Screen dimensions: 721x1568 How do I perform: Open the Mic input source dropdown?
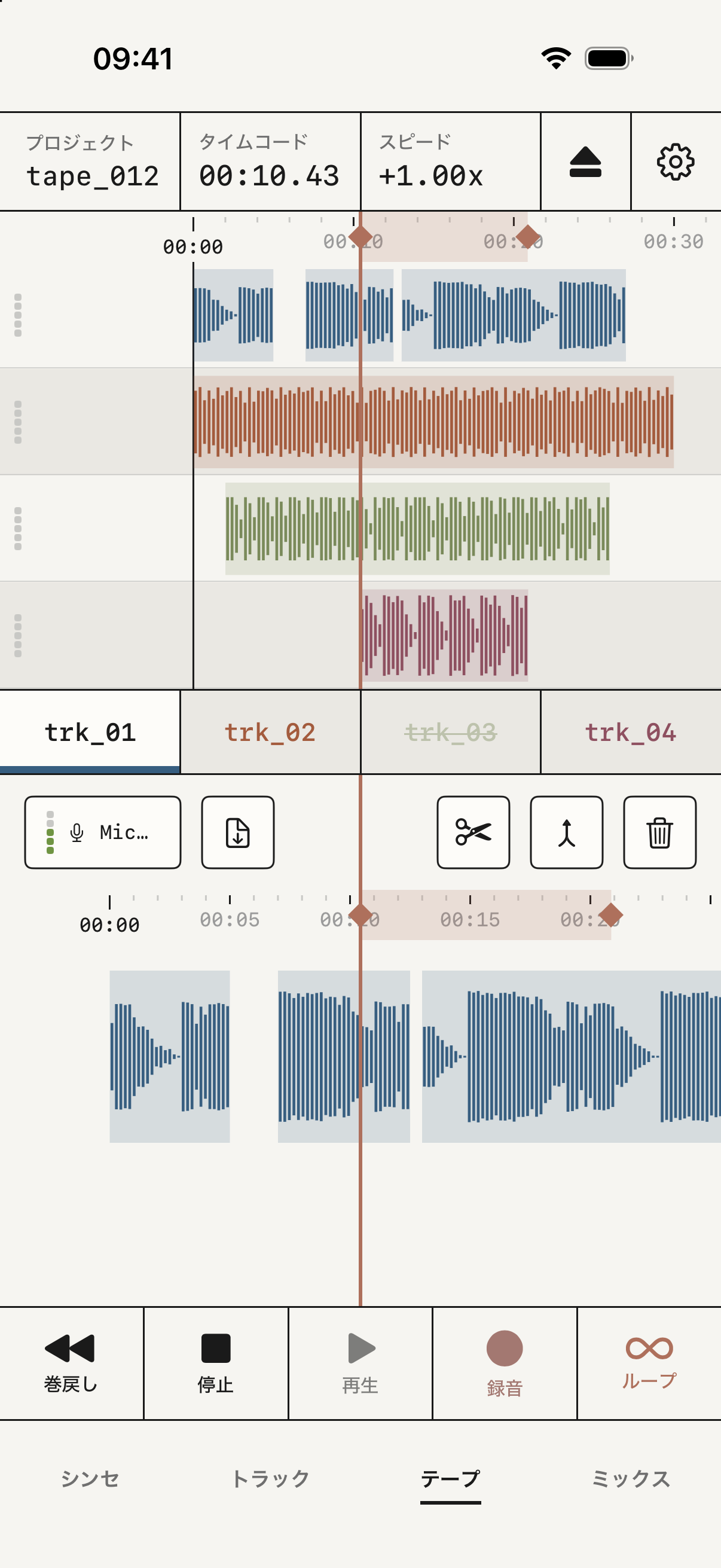(103, 832)
